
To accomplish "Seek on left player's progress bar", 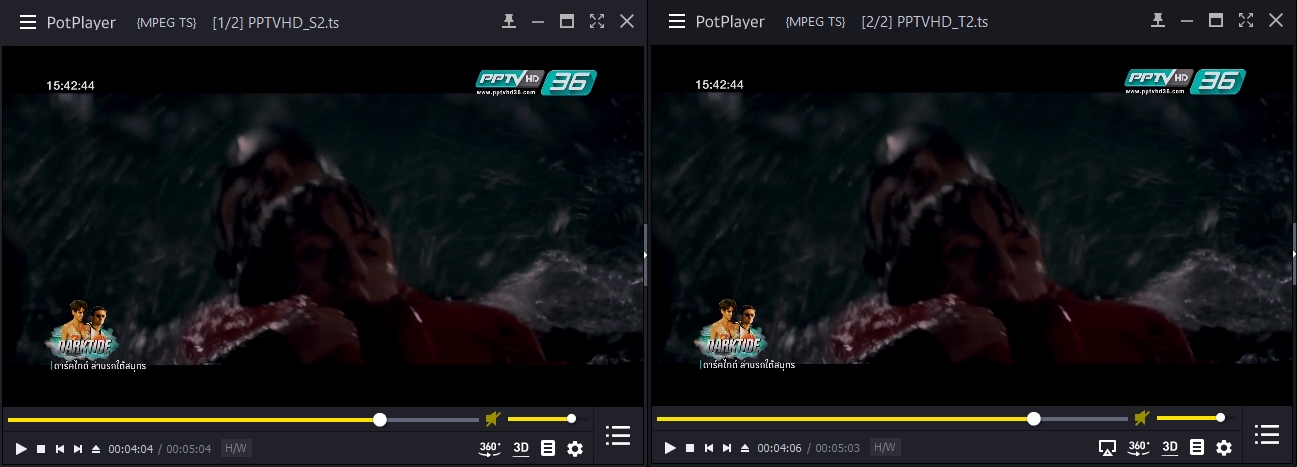I will (x=243, y=419).
